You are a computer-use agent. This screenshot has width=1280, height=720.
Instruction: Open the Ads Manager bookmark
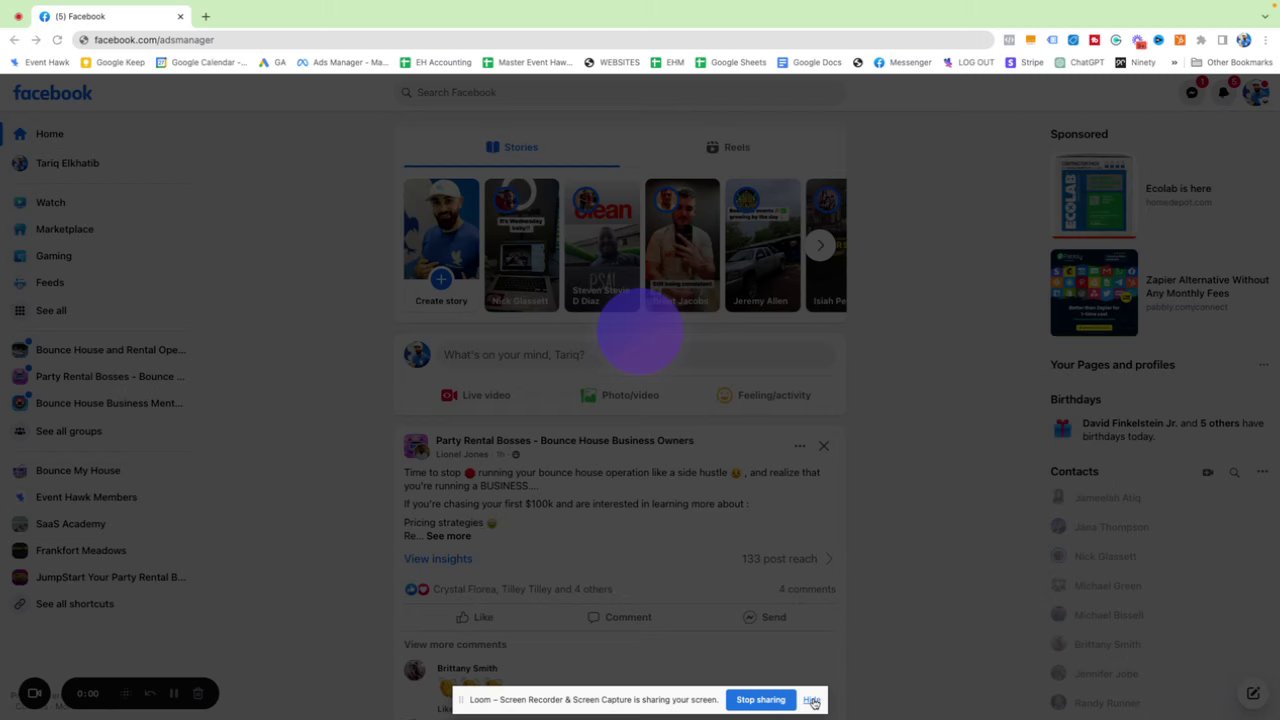[x=342, y=62]
